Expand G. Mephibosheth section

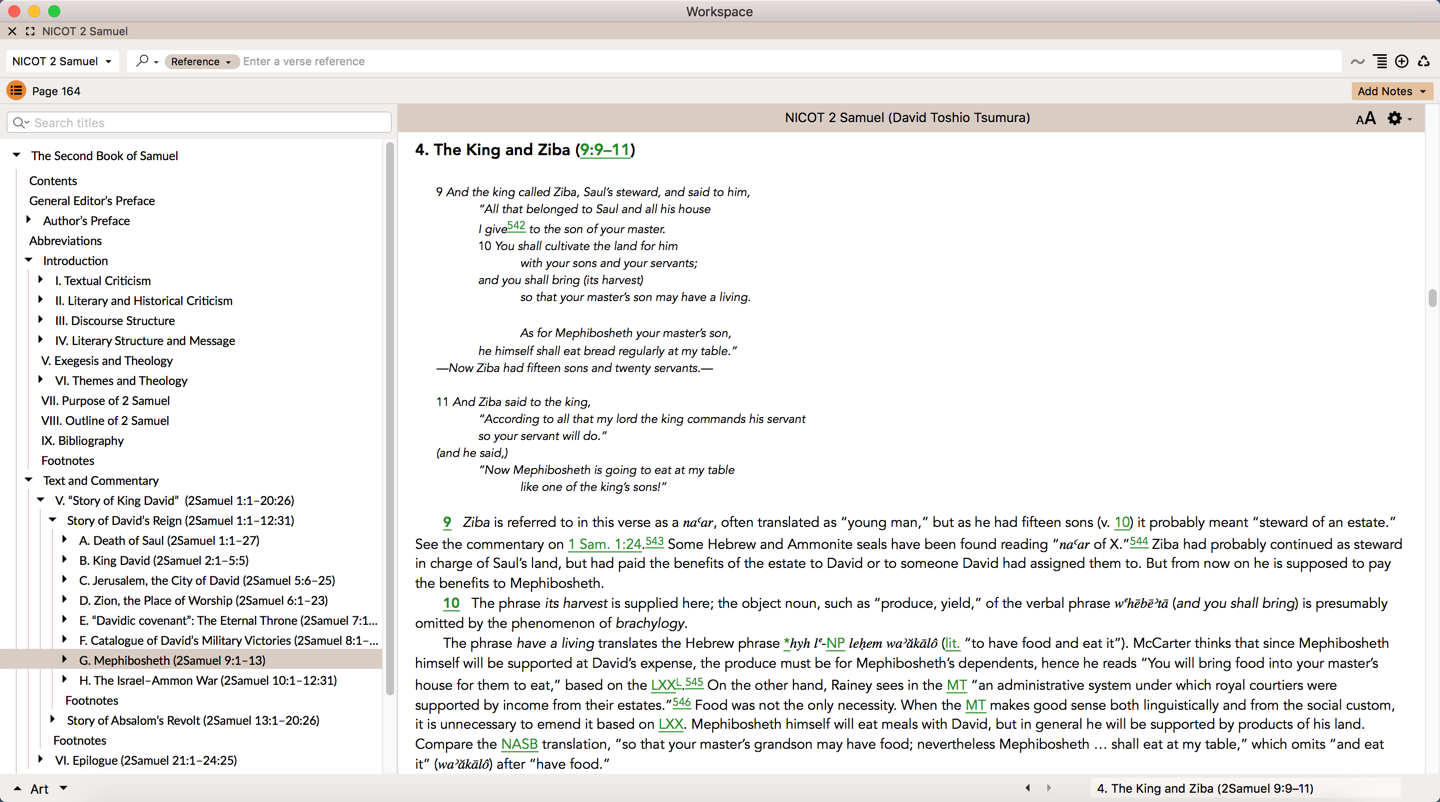[65, 660]
